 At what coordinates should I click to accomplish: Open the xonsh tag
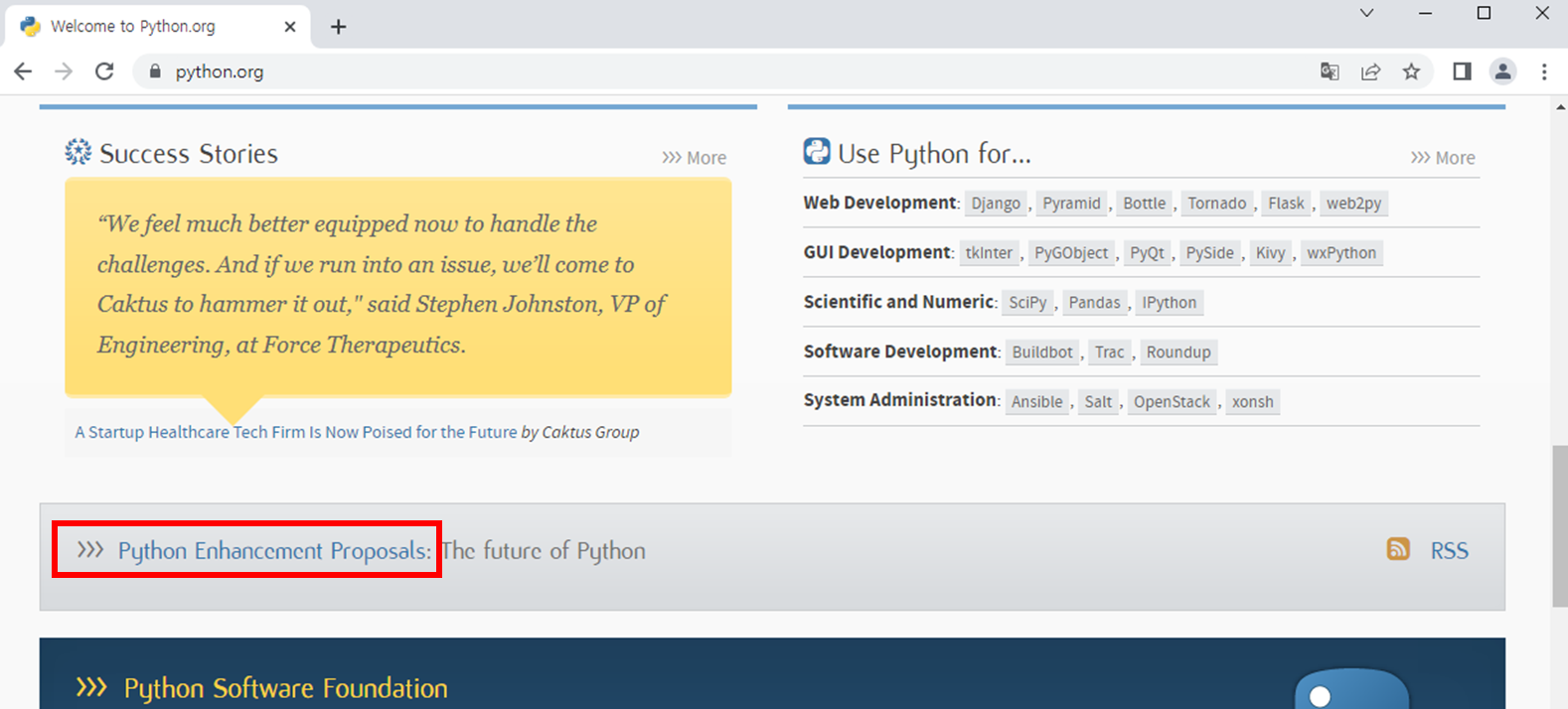[x=1252, y=402]
